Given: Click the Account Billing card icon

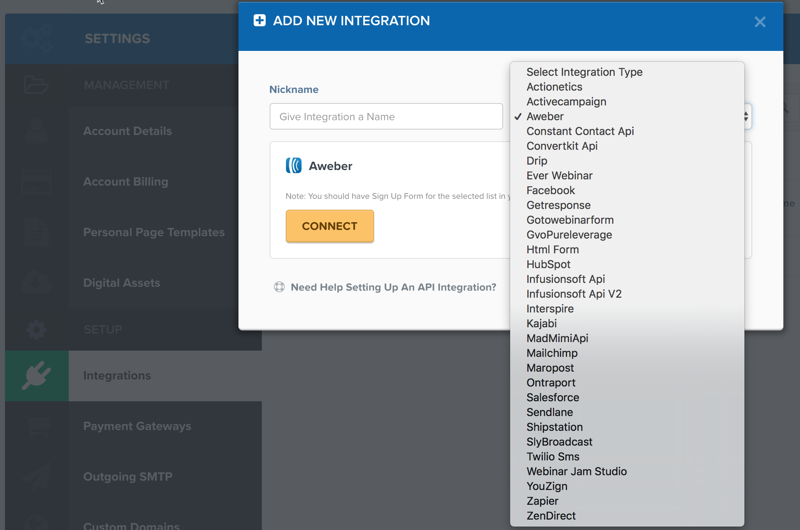Looking at the screenshot, I should coord(37,182).
